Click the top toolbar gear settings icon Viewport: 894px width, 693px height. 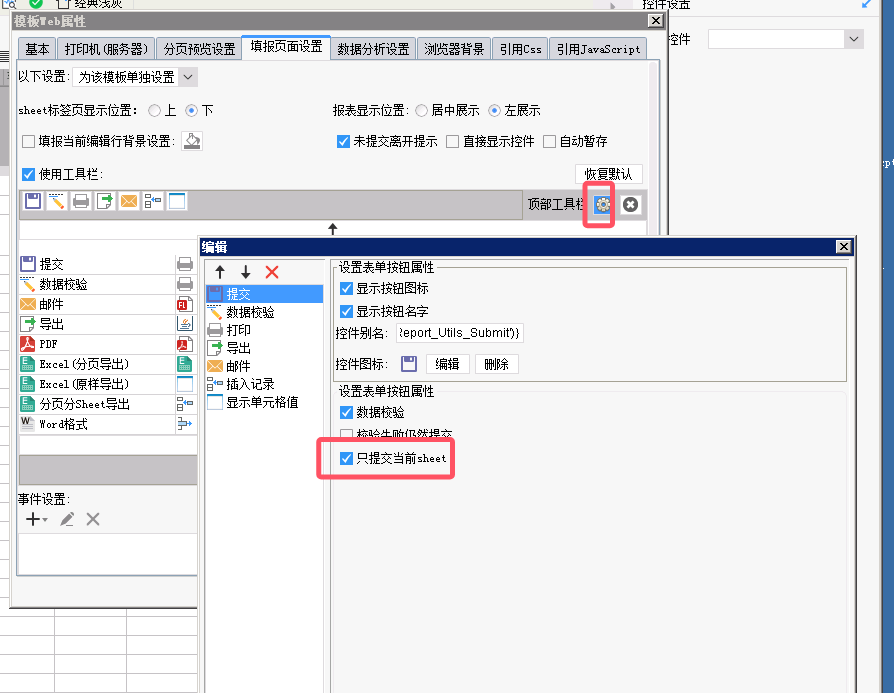coord(602,204)
